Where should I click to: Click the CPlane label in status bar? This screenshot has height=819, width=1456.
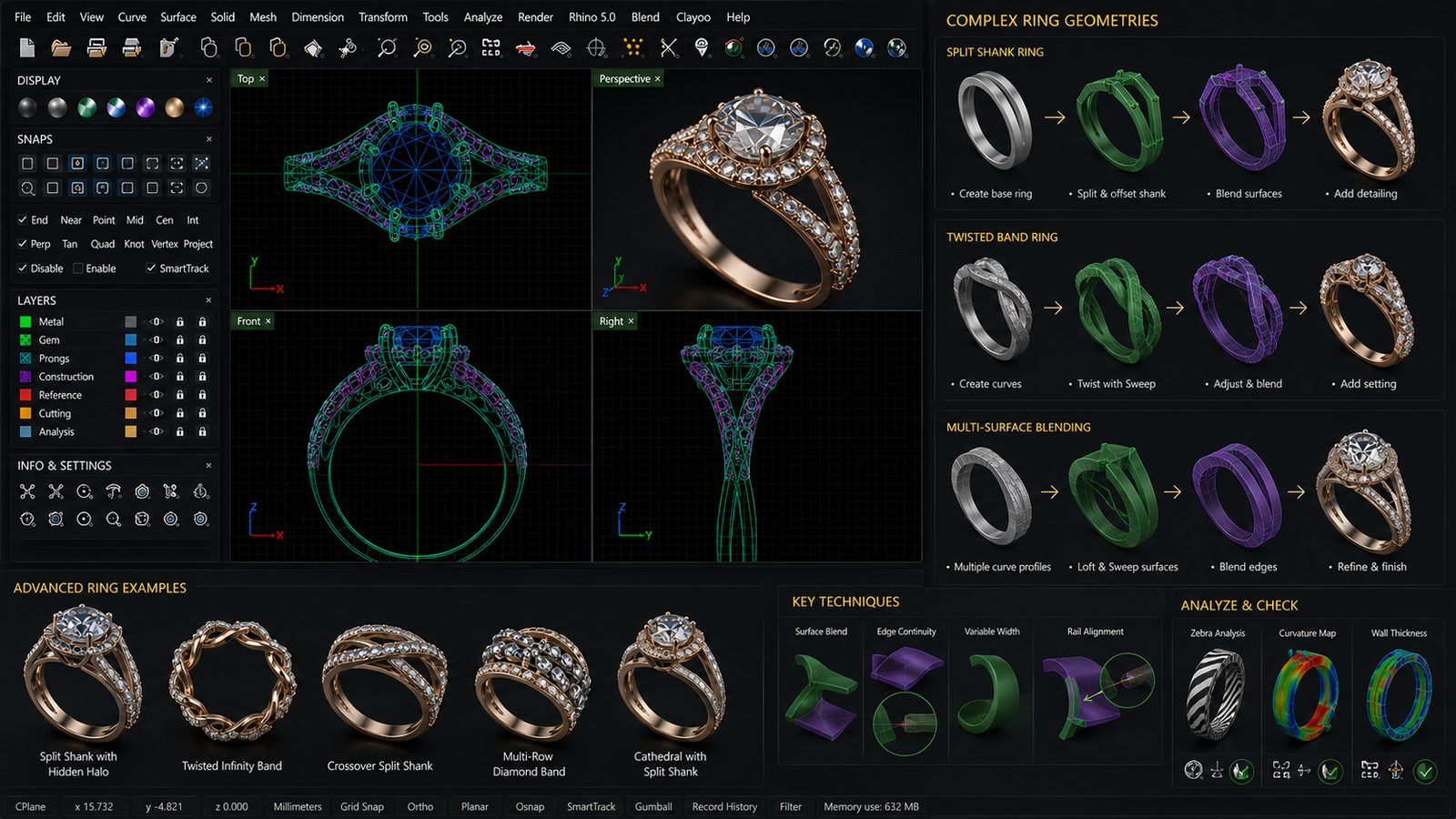click(x=31, y=806)
